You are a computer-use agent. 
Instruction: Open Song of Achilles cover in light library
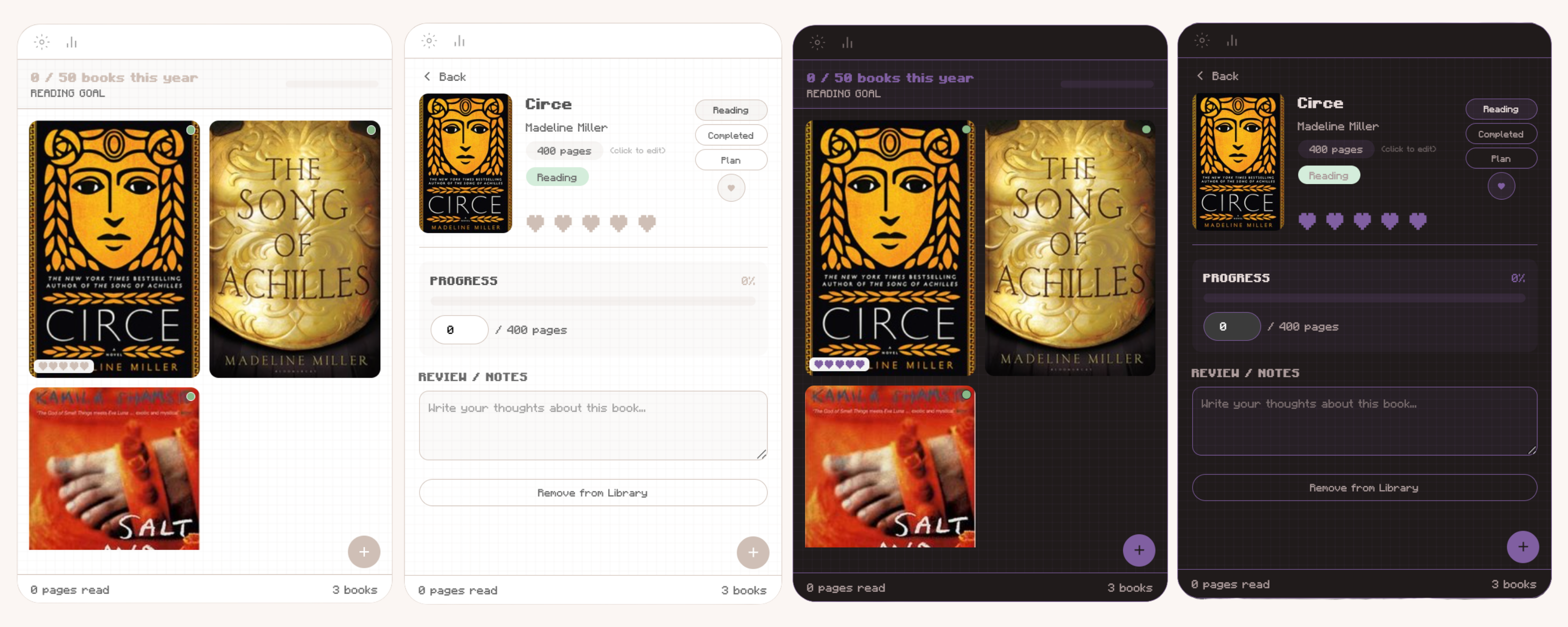[295, 249]
